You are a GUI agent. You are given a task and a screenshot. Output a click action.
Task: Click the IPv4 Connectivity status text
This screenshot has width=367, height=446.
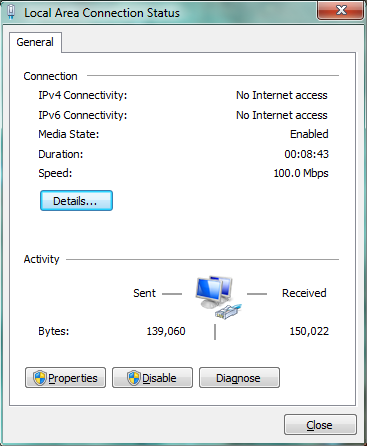[282, 95]
